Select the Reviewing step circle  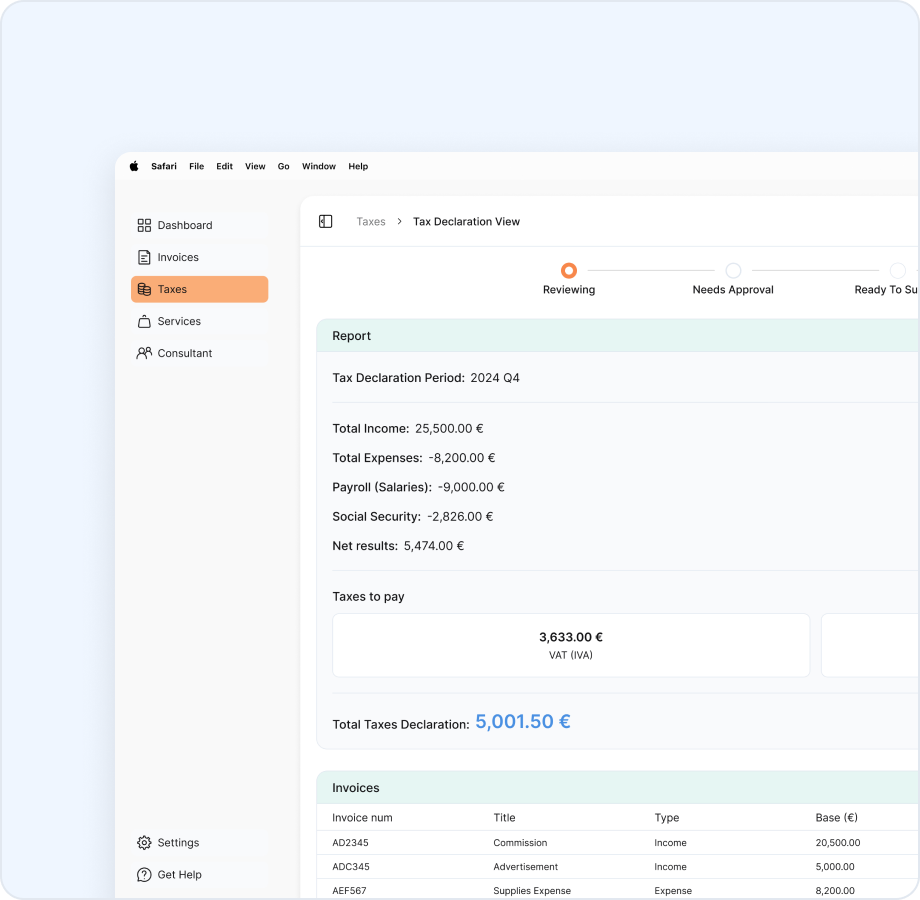coord(569,271)
